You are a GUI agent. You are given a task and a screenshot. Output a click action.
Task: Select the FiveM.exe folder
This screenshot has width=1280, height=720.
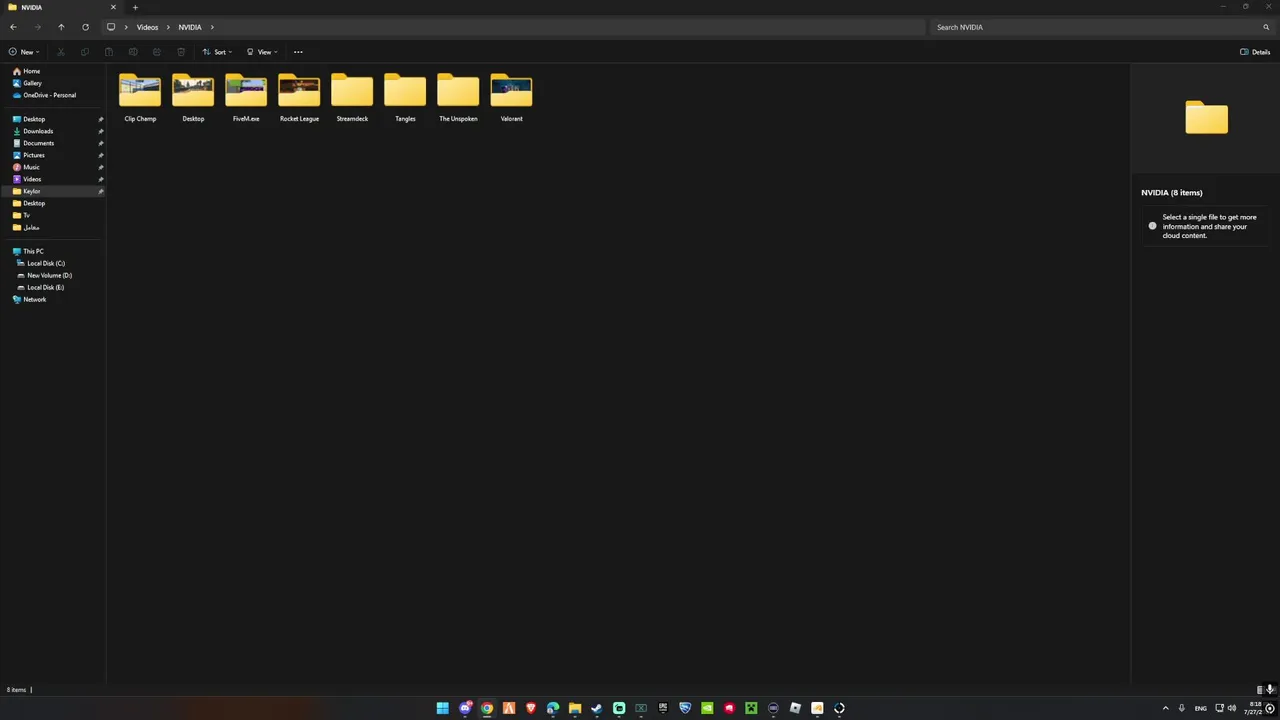pos(246,98)
